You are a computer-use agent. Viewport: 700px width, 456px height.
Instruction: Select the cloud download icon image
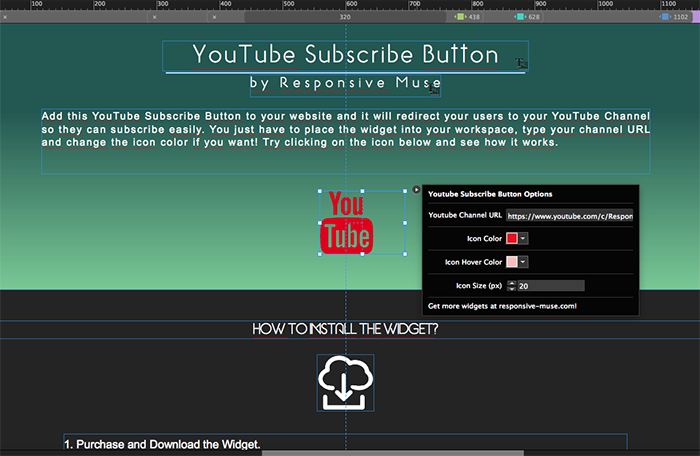click(345, 383)
